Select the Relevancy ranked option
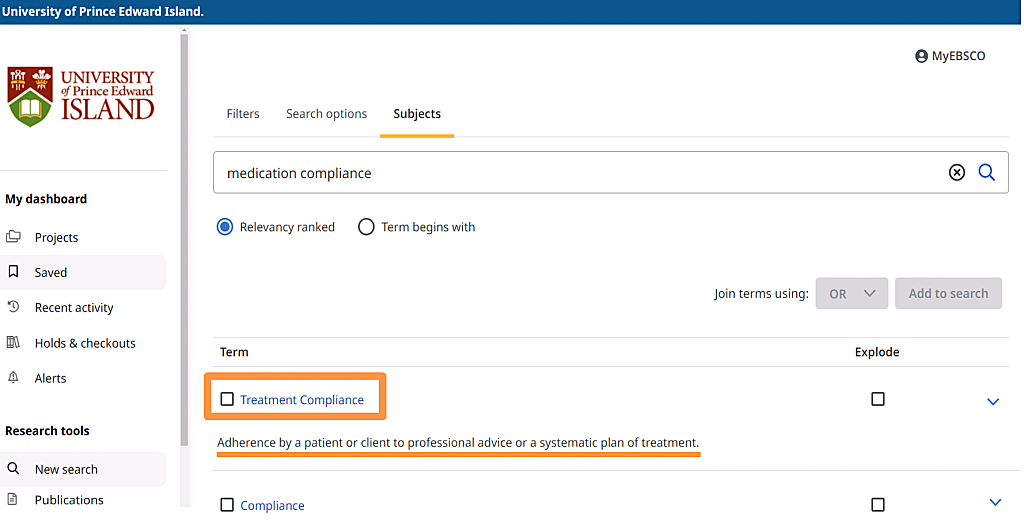Image resolution: width=1024 pixels, height=521 pixels. (225, 227)
